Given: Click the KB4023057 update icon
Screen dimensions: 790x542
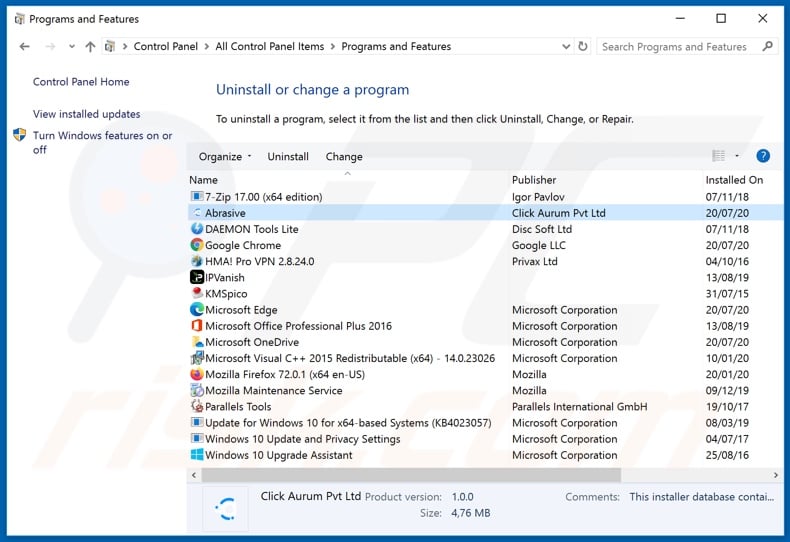Looking at the screenshot, I should [x=196, y=422].
